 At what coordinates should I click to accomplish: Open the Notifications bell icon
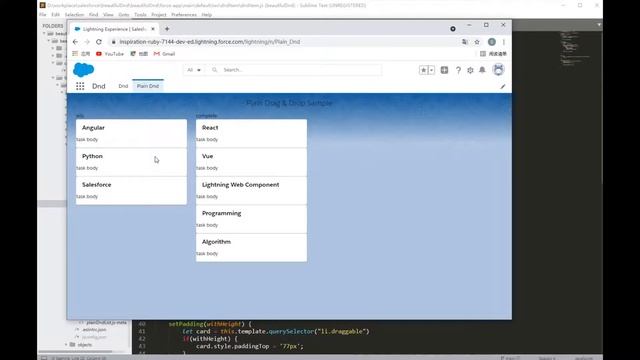482,70
